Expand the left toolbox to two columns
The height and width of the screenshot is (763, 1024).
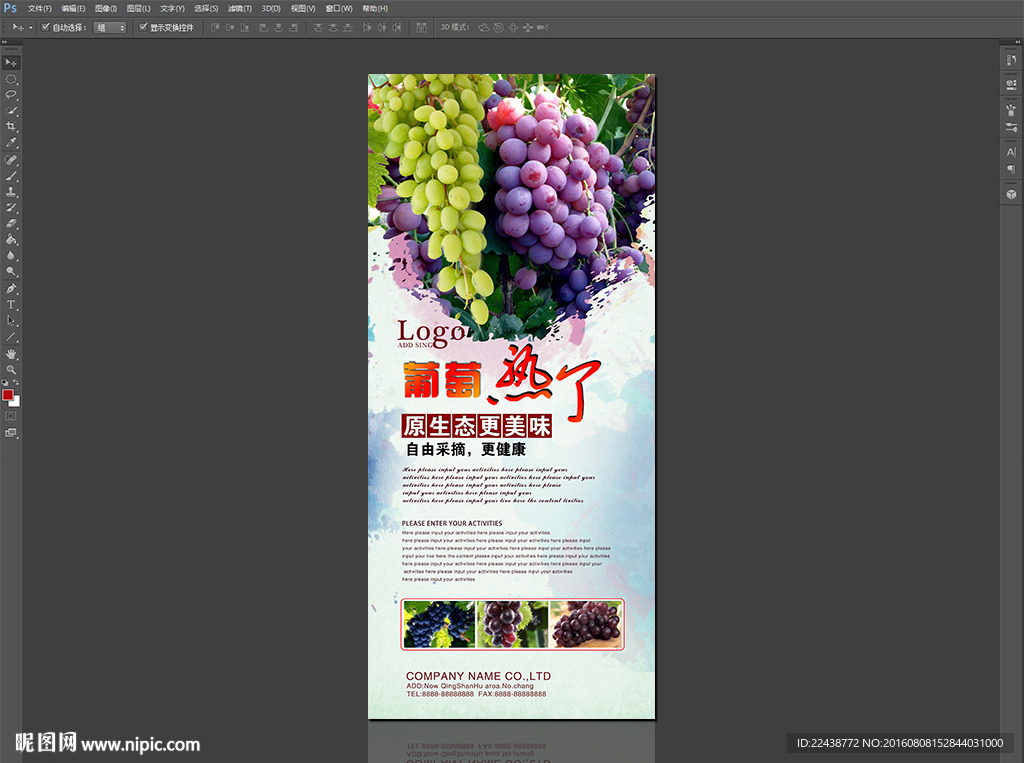[x=5, y=42]
